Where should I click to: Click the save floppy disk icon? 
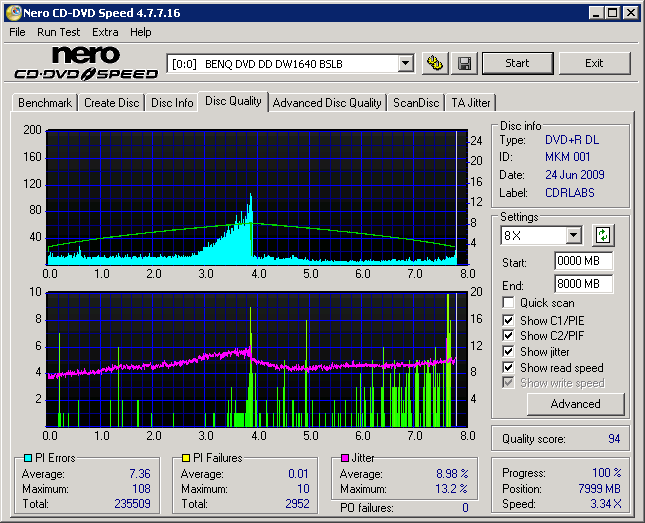pos(465,63)
